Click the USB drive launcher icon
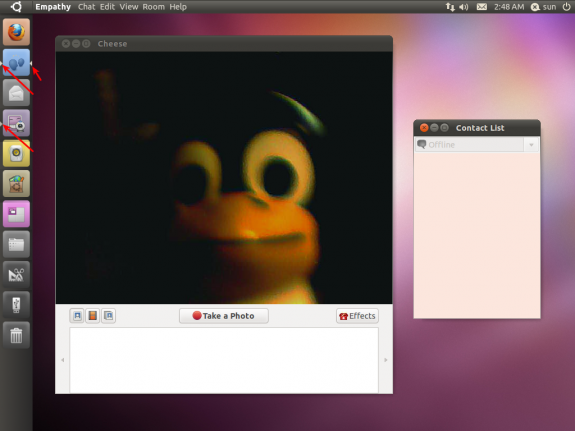The width and height of the screenshot is (575, 431). point(17,305)
